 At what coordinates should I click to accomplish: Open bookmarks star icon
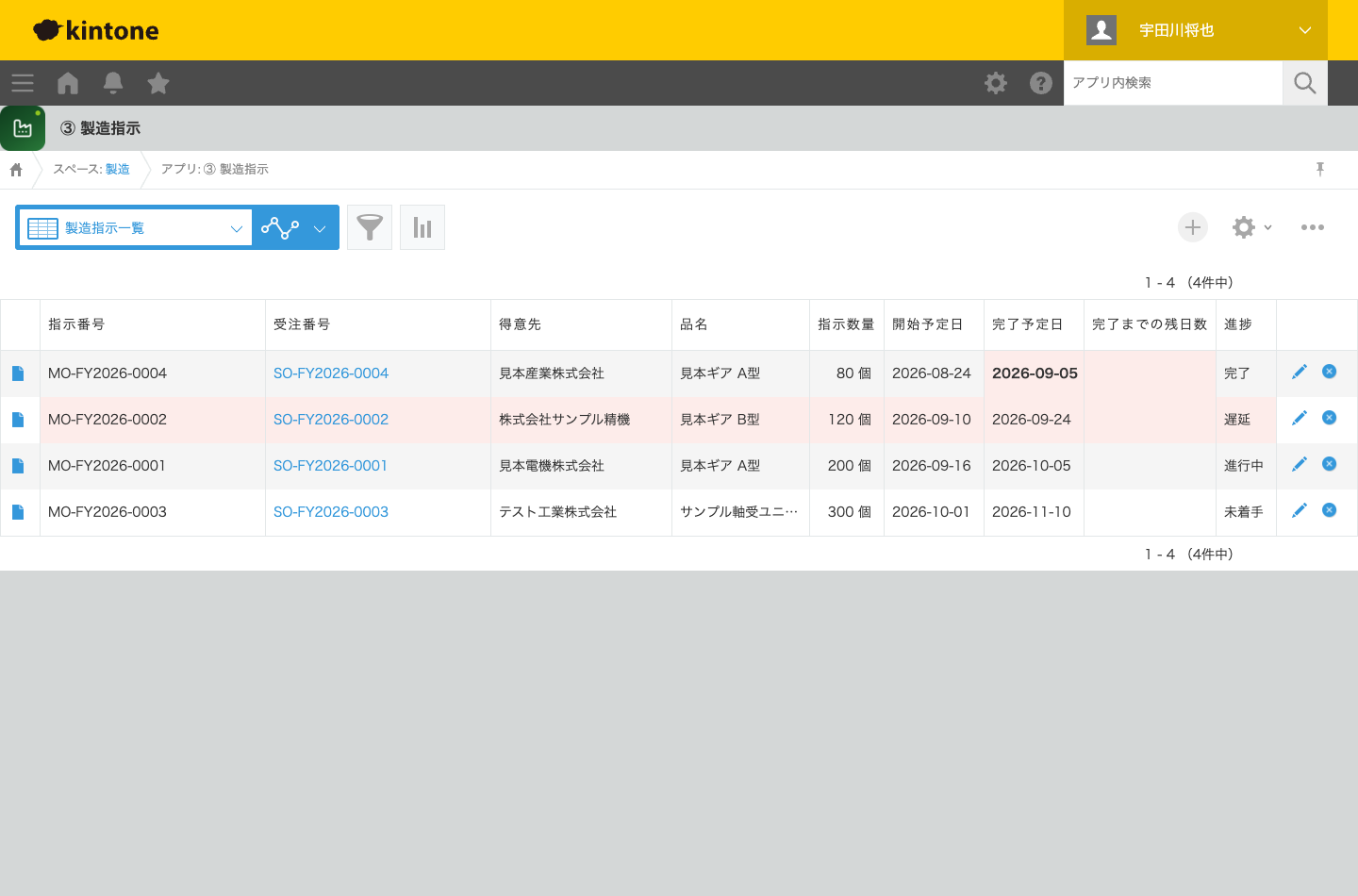coord(158,83)
